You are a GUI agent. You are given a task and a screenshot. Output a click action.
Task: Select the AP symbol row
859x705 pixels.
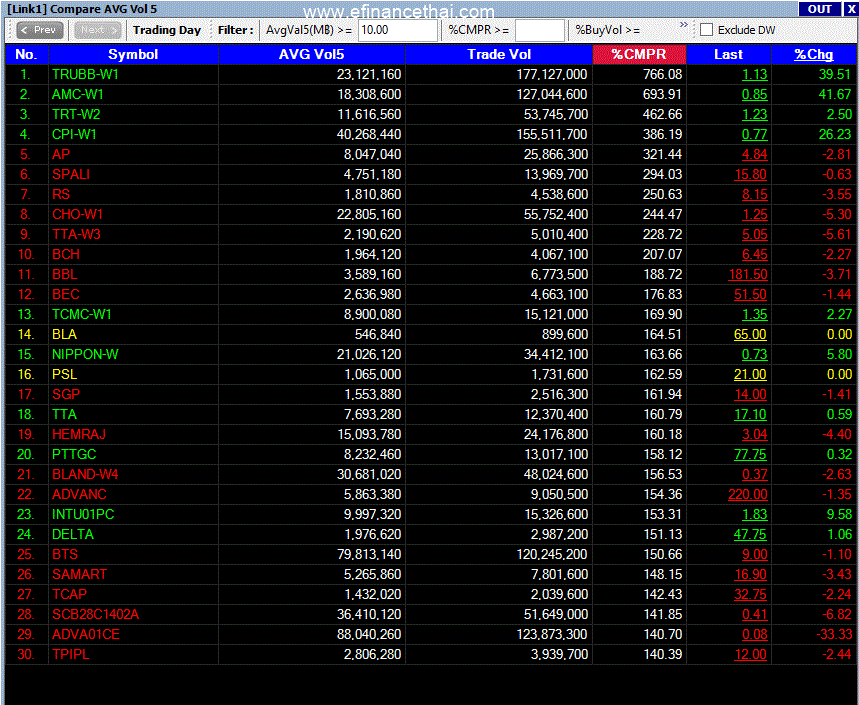(61, 154)
